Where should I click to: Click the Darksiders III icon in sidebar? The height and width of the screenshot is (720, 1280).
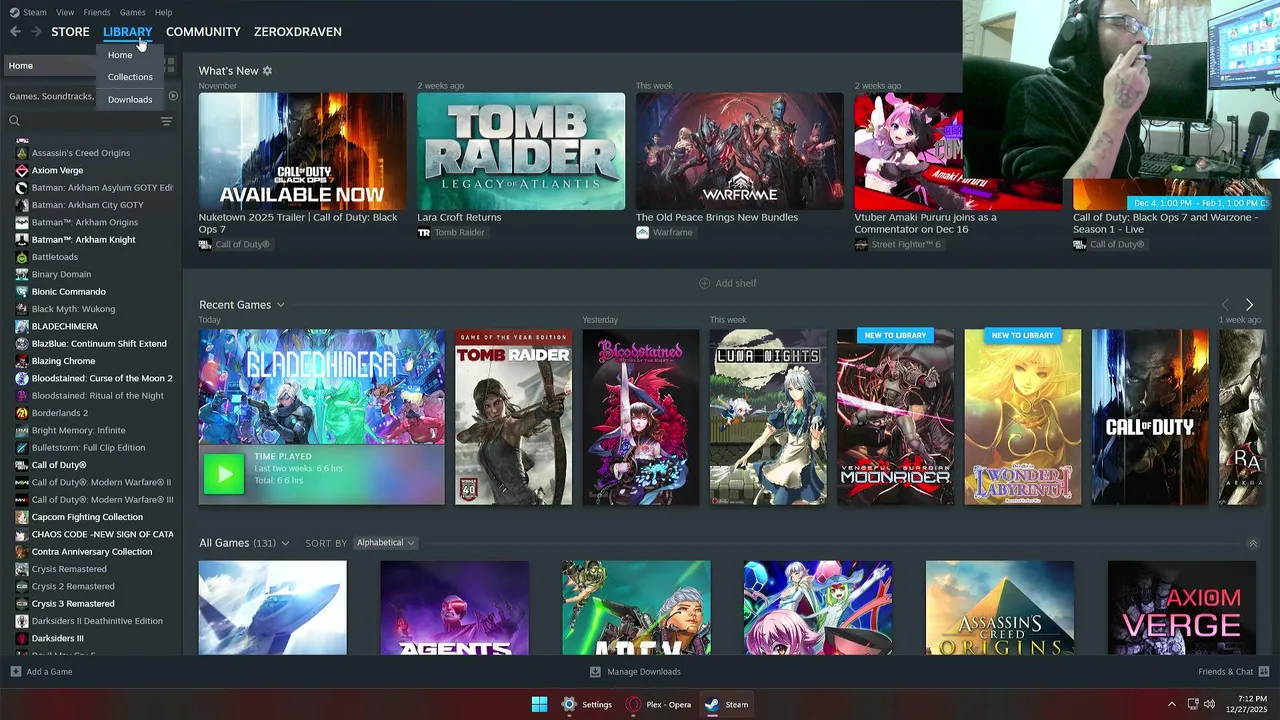click(22, 638)
